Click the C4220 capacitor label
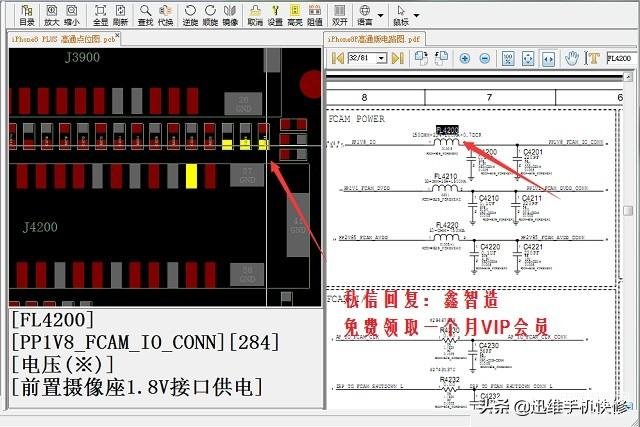 (x=490, y=247)
